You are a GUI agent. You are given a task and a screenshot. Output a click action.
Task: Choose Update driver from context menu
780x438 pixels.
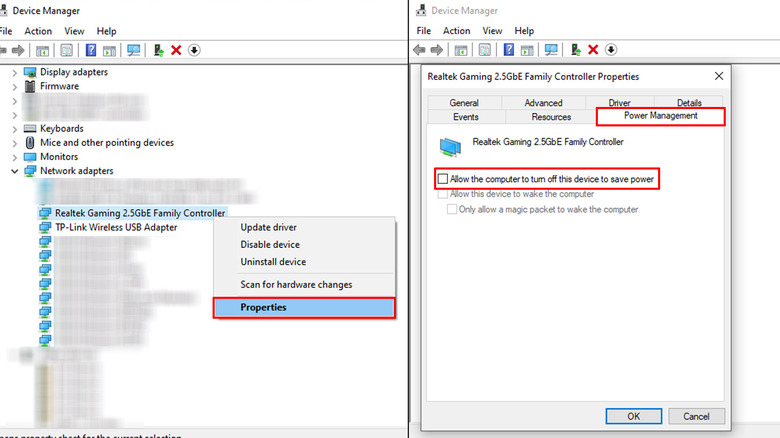pos(269,227)
